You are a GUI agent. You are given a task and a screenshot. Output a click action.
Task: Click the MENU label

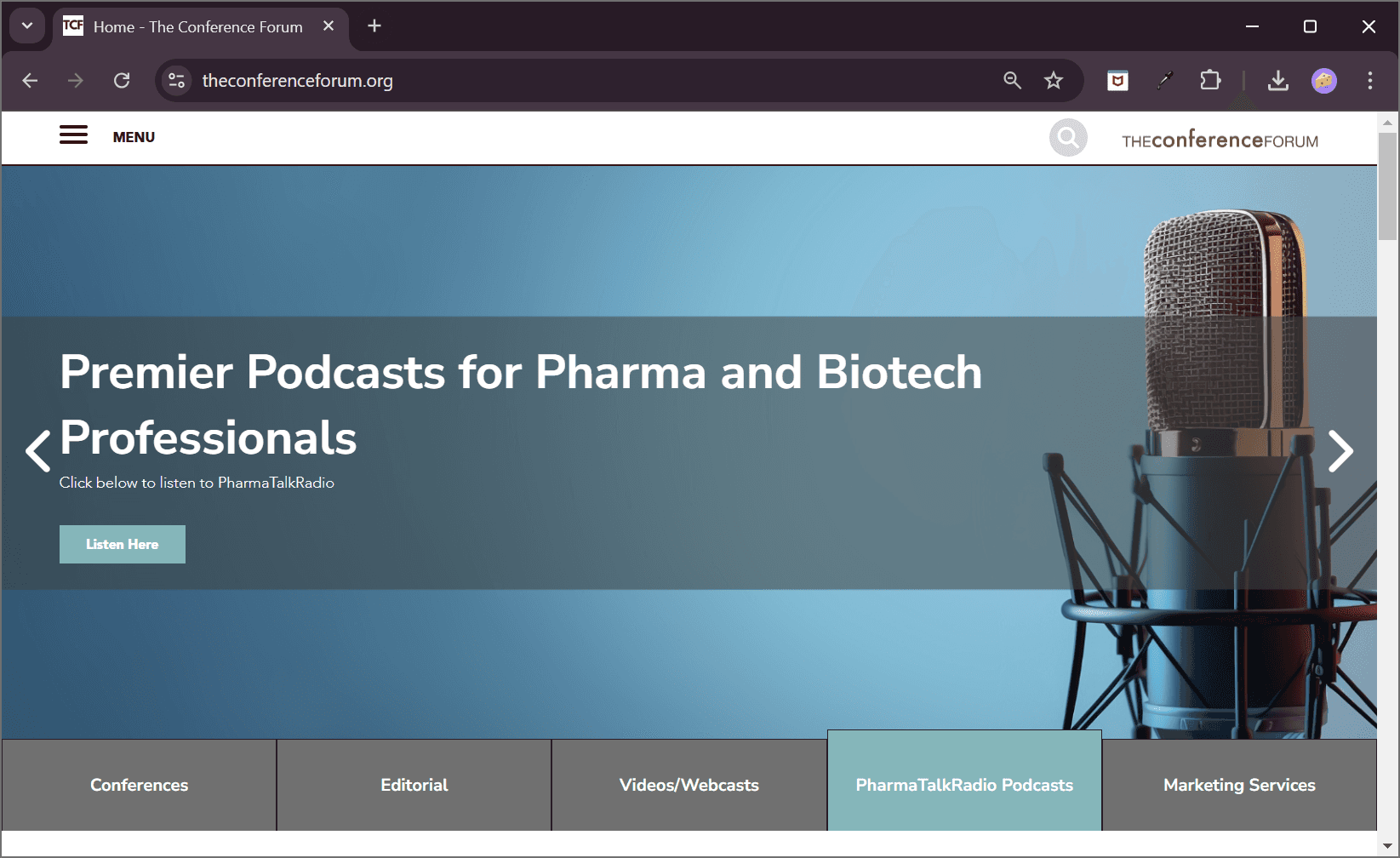[x=134, y=137]
